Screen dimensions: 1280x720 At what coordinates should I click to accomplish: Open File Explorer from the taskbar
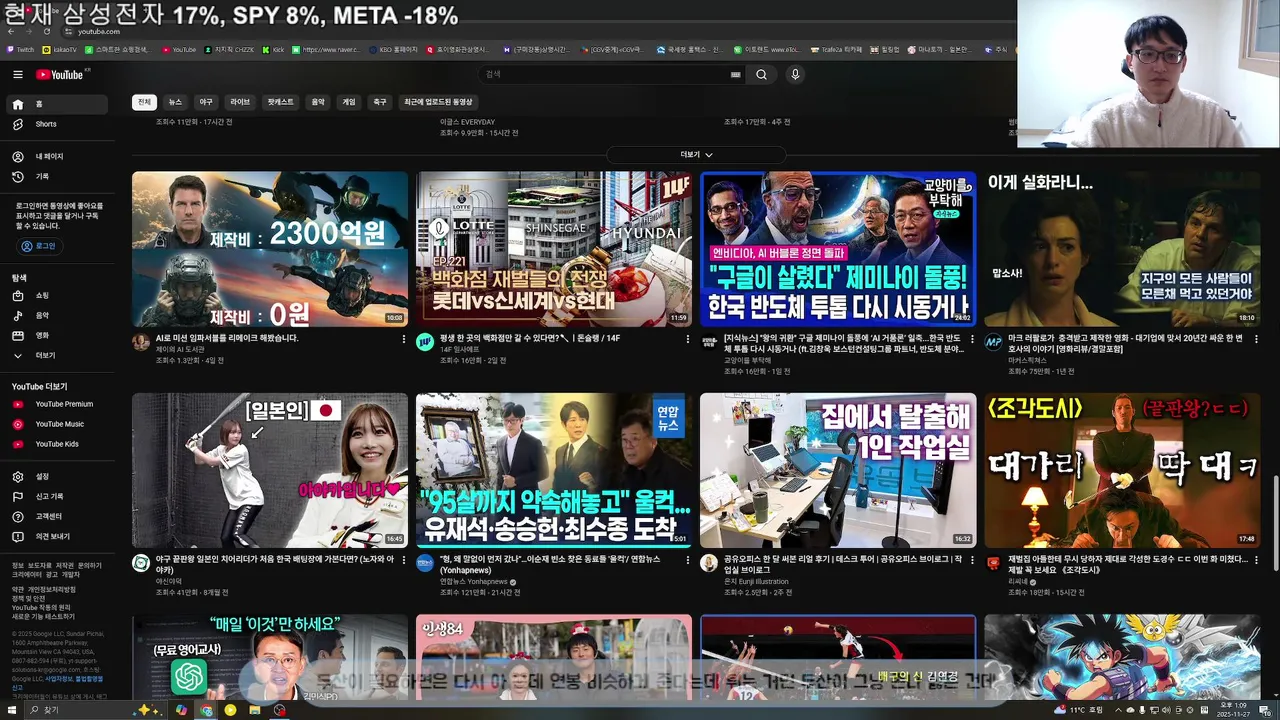click(255, 710)
